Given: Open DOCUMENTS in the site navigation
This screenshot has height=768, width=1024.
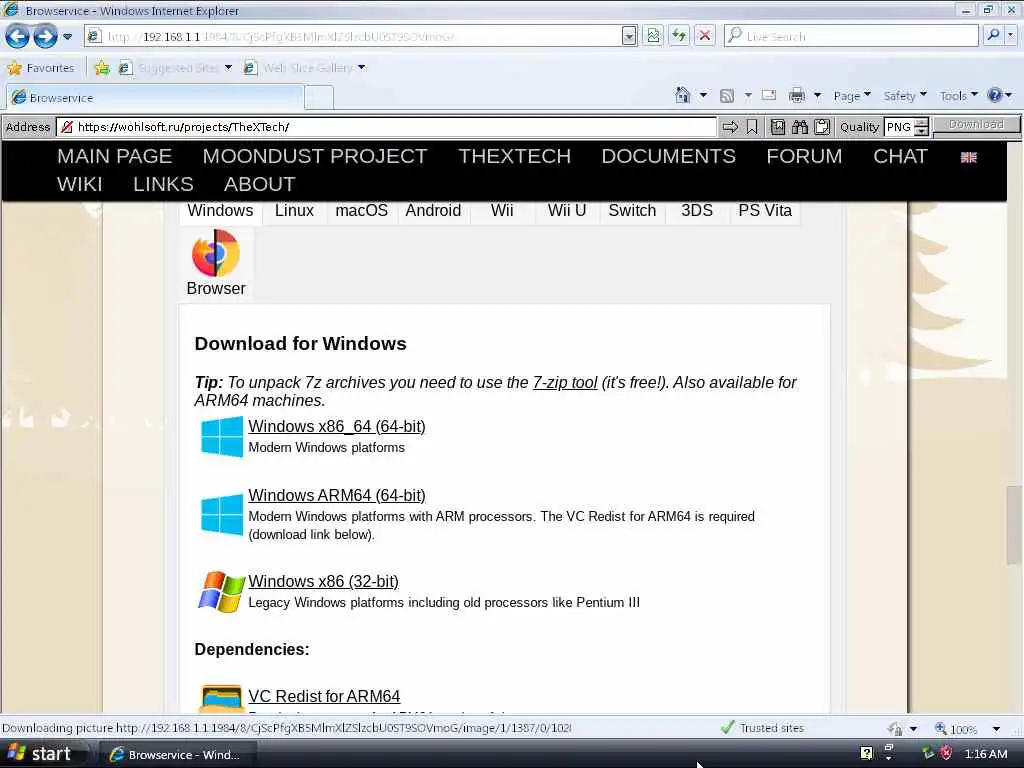Looking at the screenshot, I should pos(669,156).
